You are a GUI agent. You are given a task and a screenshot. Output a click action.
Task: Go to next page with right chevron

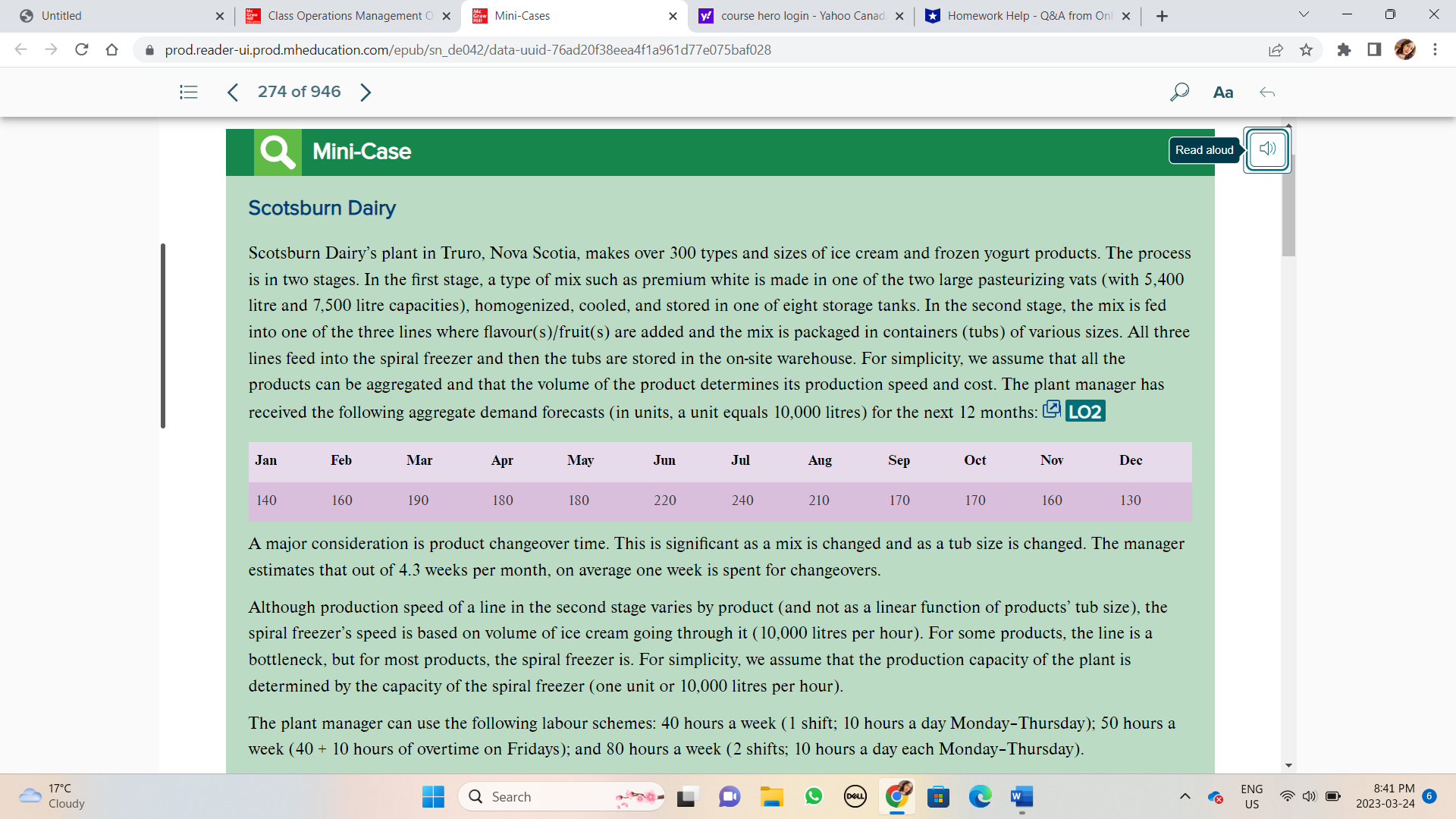366,92
